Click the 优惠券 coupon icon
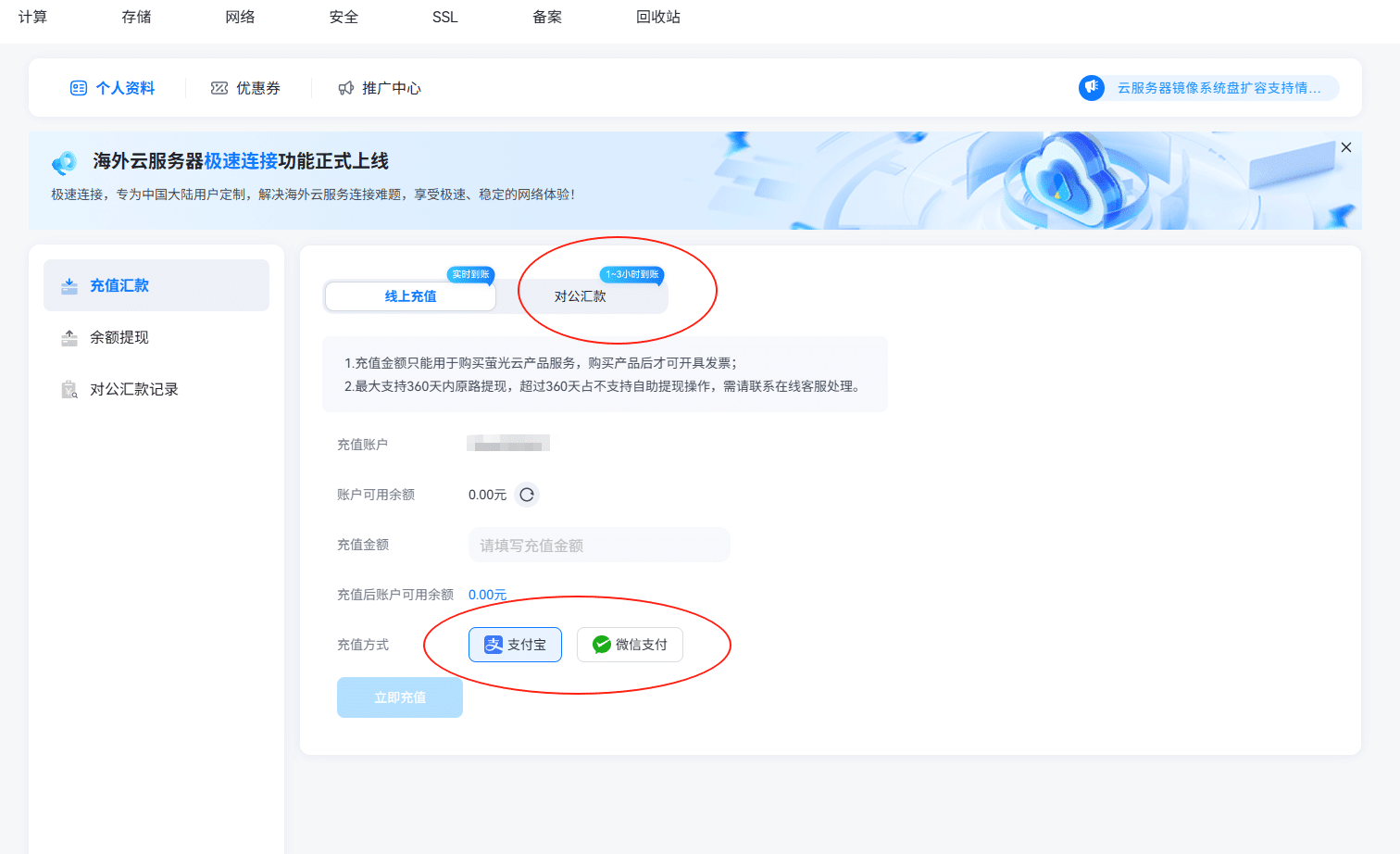 tap(219, 88)
